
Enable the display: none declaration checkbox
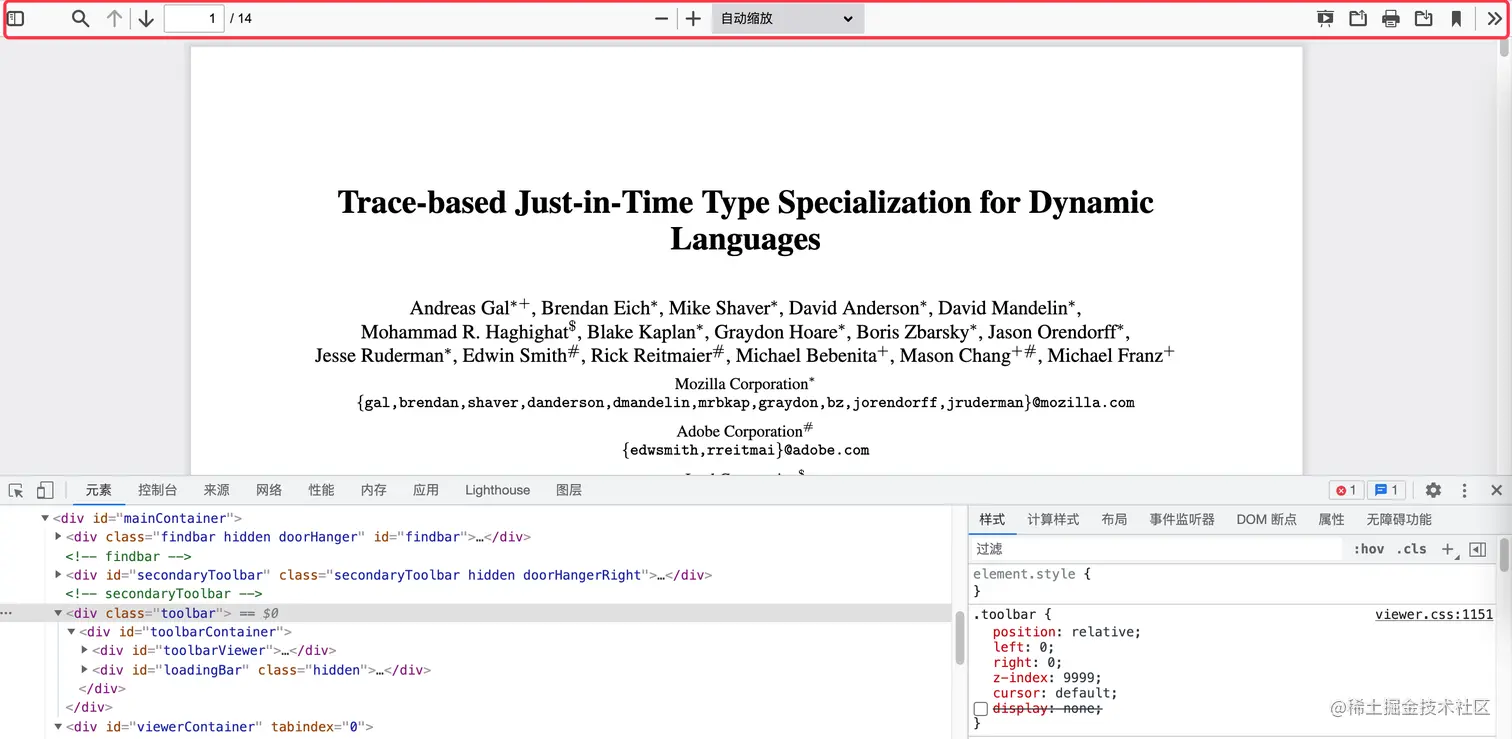point(981,709)
